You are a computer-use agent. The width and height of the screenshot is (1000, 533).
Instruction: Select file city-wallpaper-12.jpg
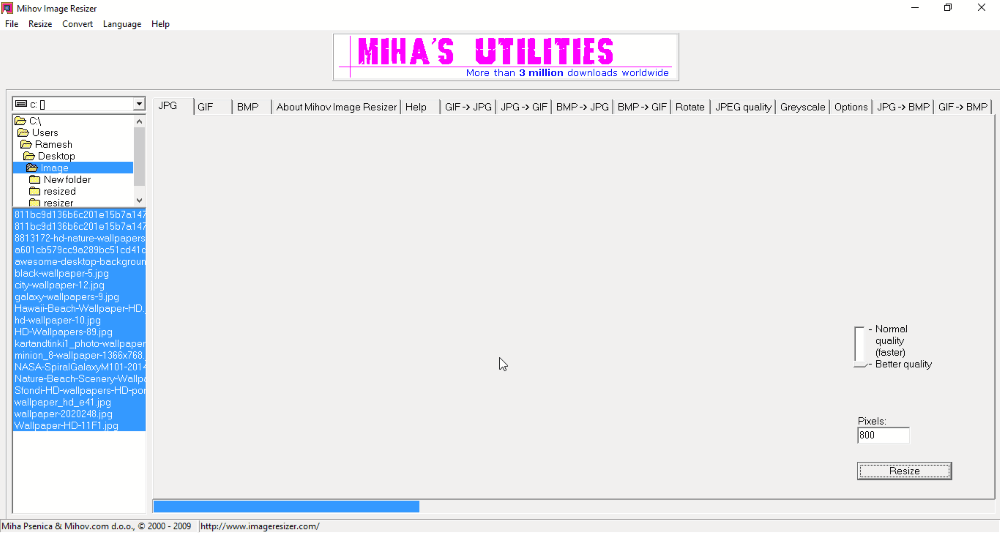click(79, 285)
